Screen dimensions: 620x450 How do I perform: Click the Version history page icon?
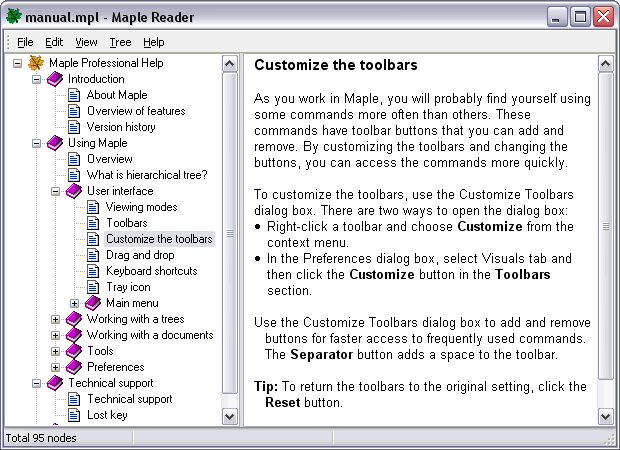(74, 127)
